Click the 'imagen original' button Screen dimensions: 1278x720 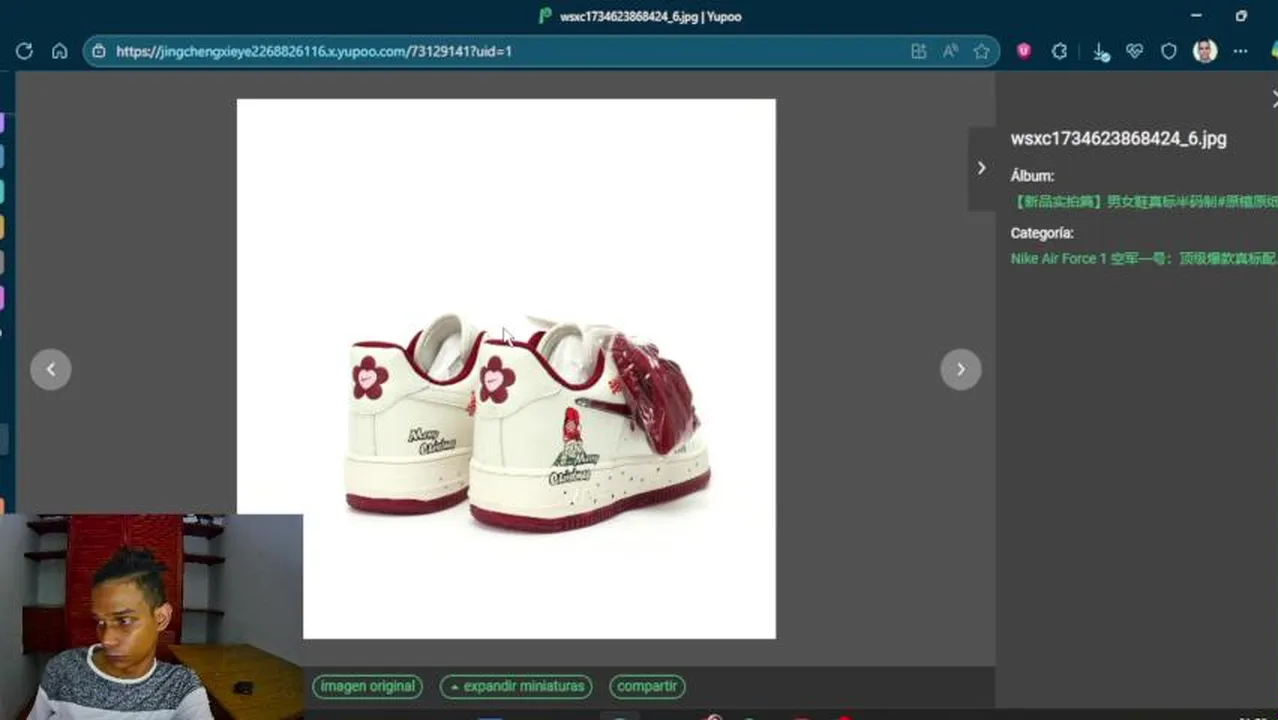click(x=367, y=687)
